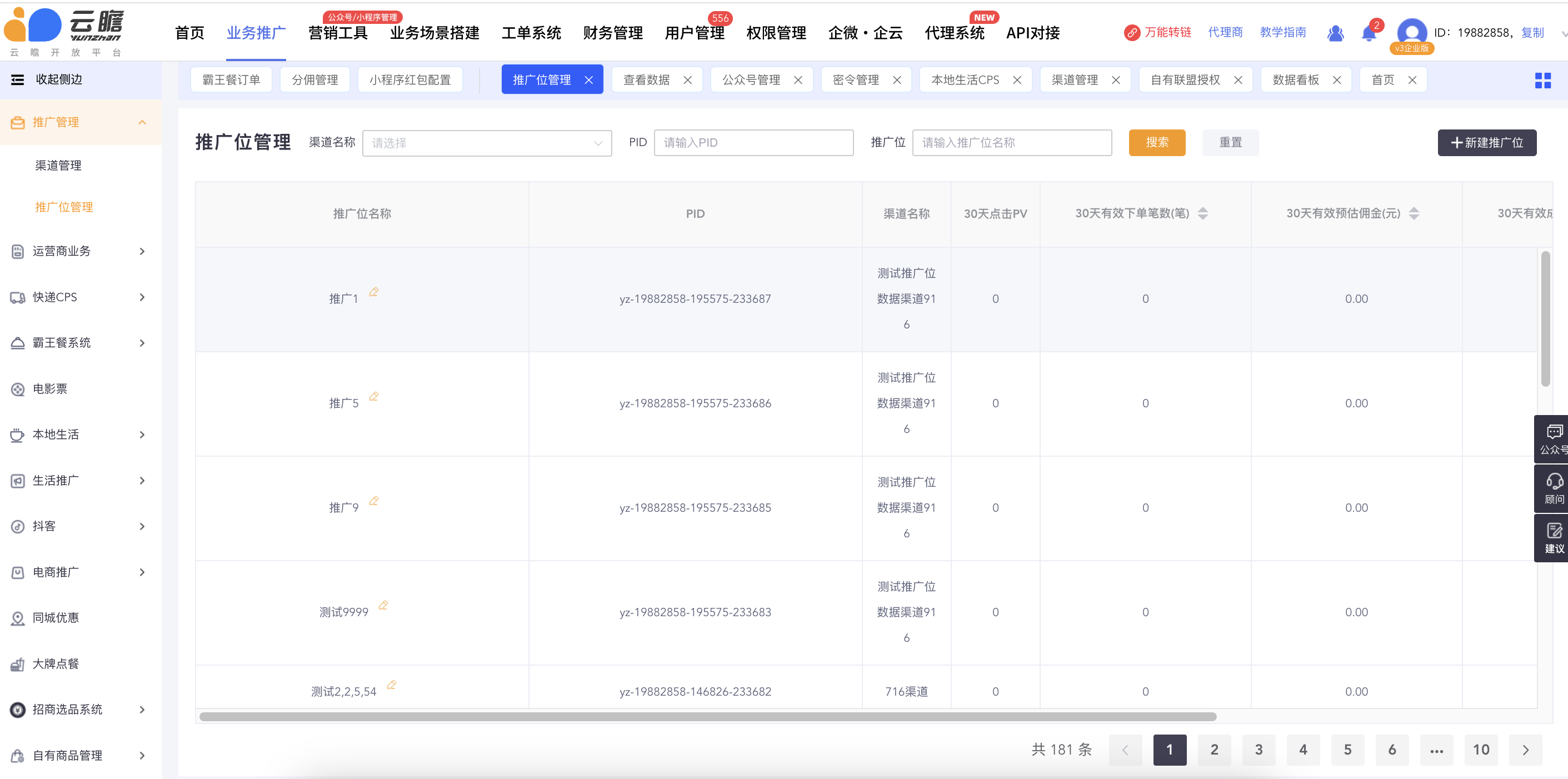
Task: Click the 万能转链 link icon
Action: (x=1132, y=33)
